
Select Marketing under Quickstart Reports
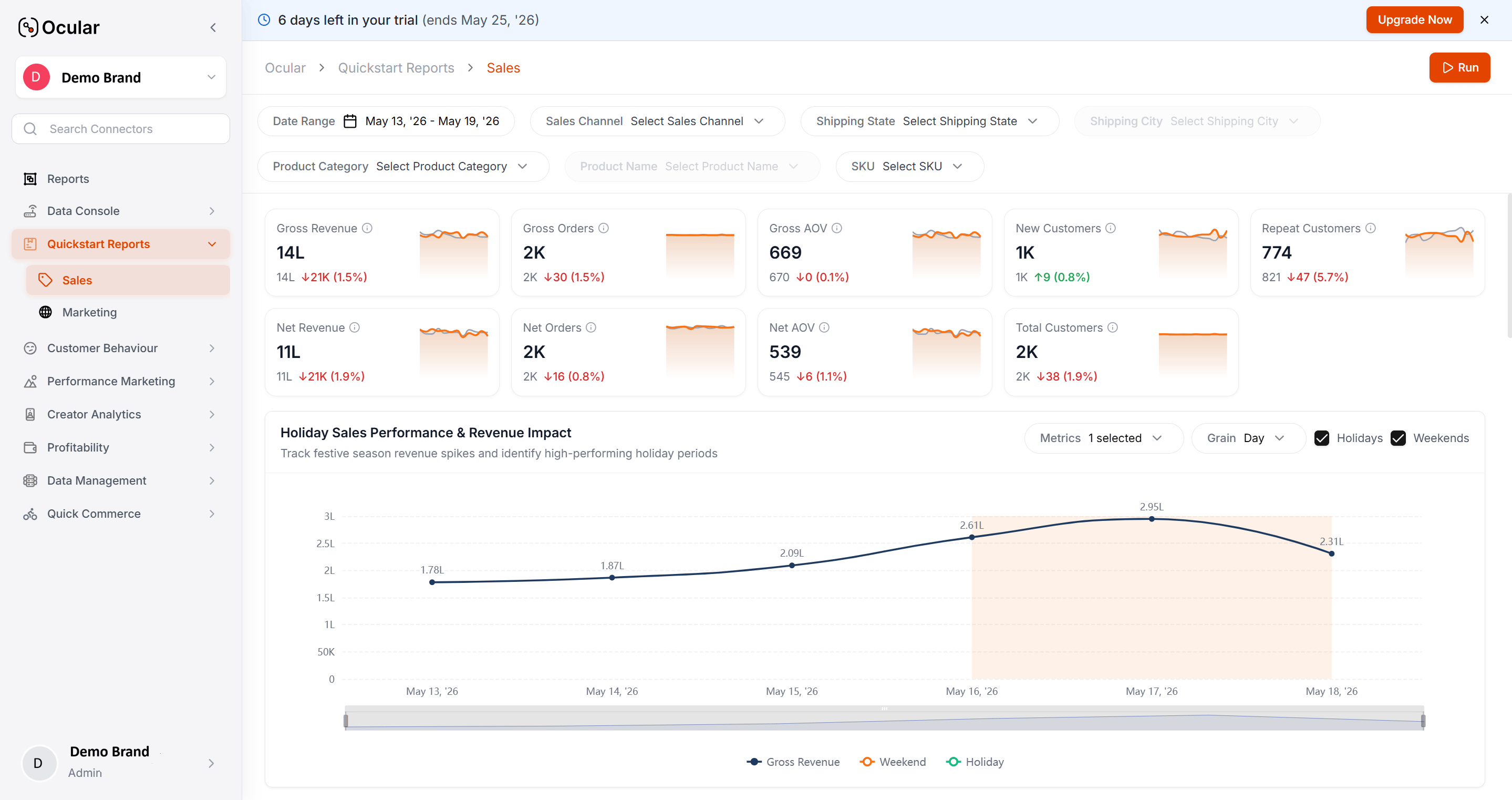128,312
